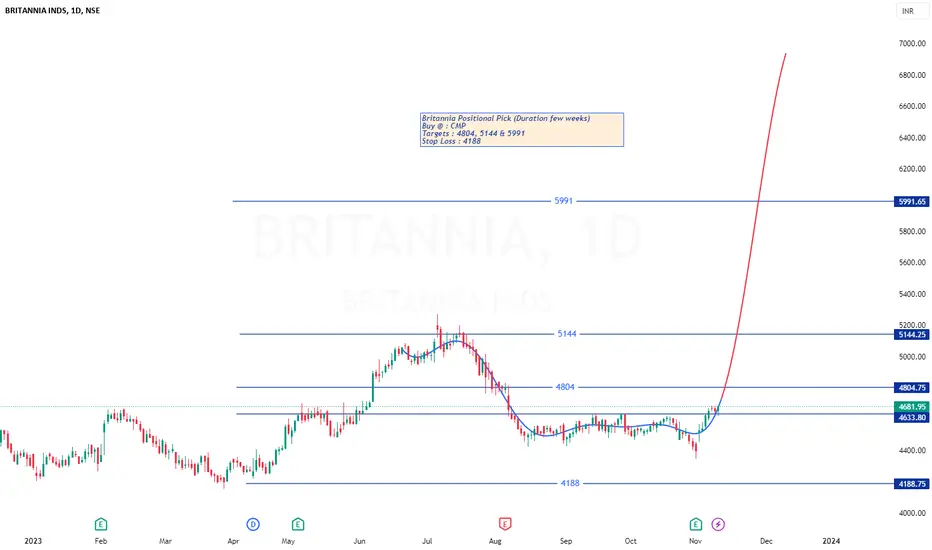Click the 7000.00 price scale label
932x550 pixels.
[912, 43]
